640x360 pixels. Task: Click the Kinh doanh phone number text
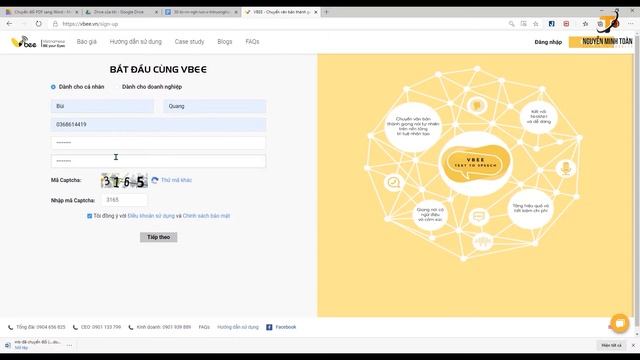click(164, 327)
